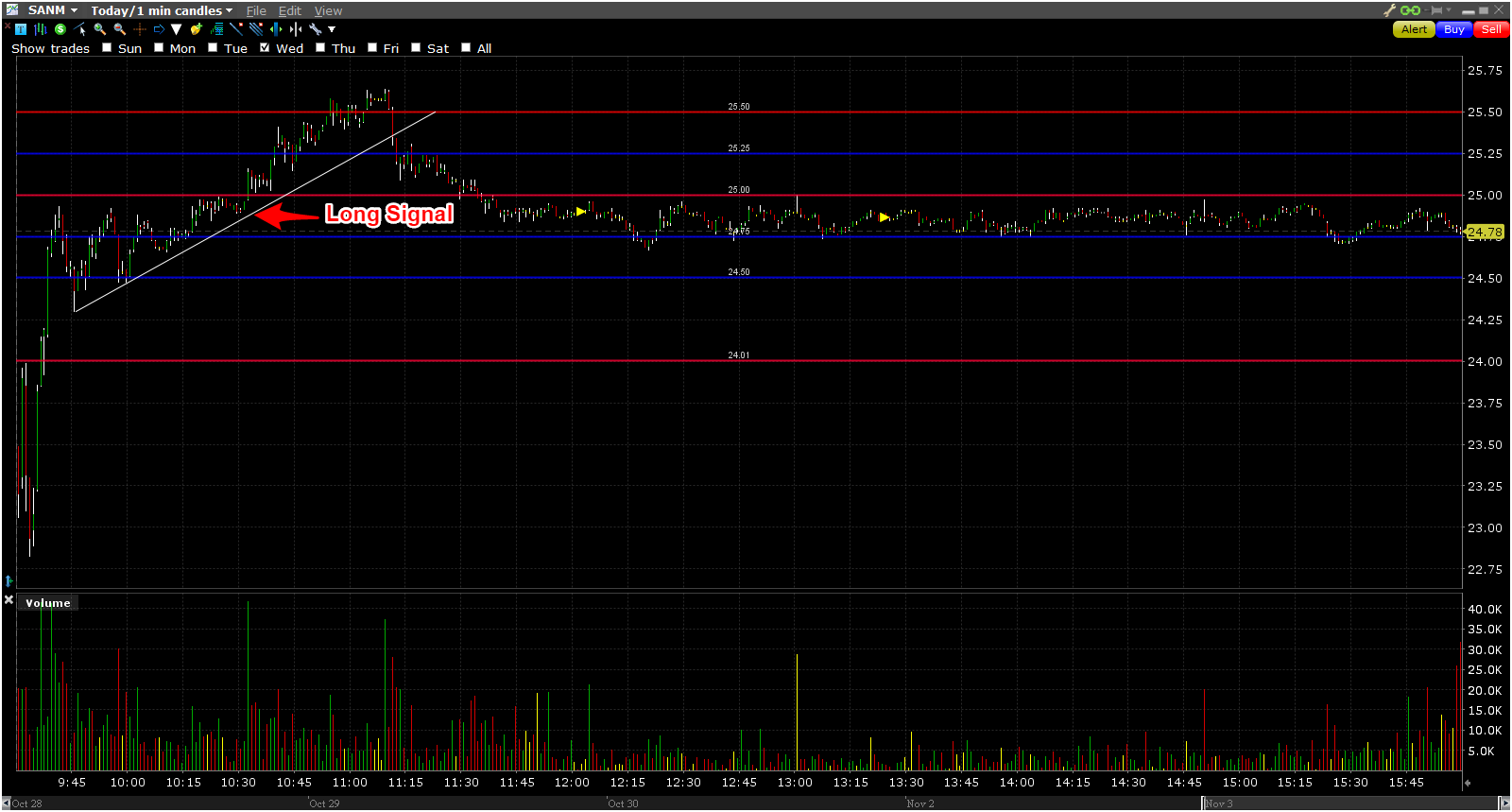Select the zoom in magnifier icon
1512x812 pixels.
point(99,29)
